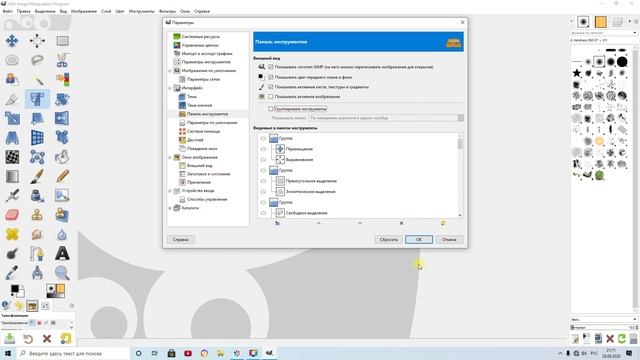Click the refresh brushes icon

pyautogui.click(x=622, y=338)
